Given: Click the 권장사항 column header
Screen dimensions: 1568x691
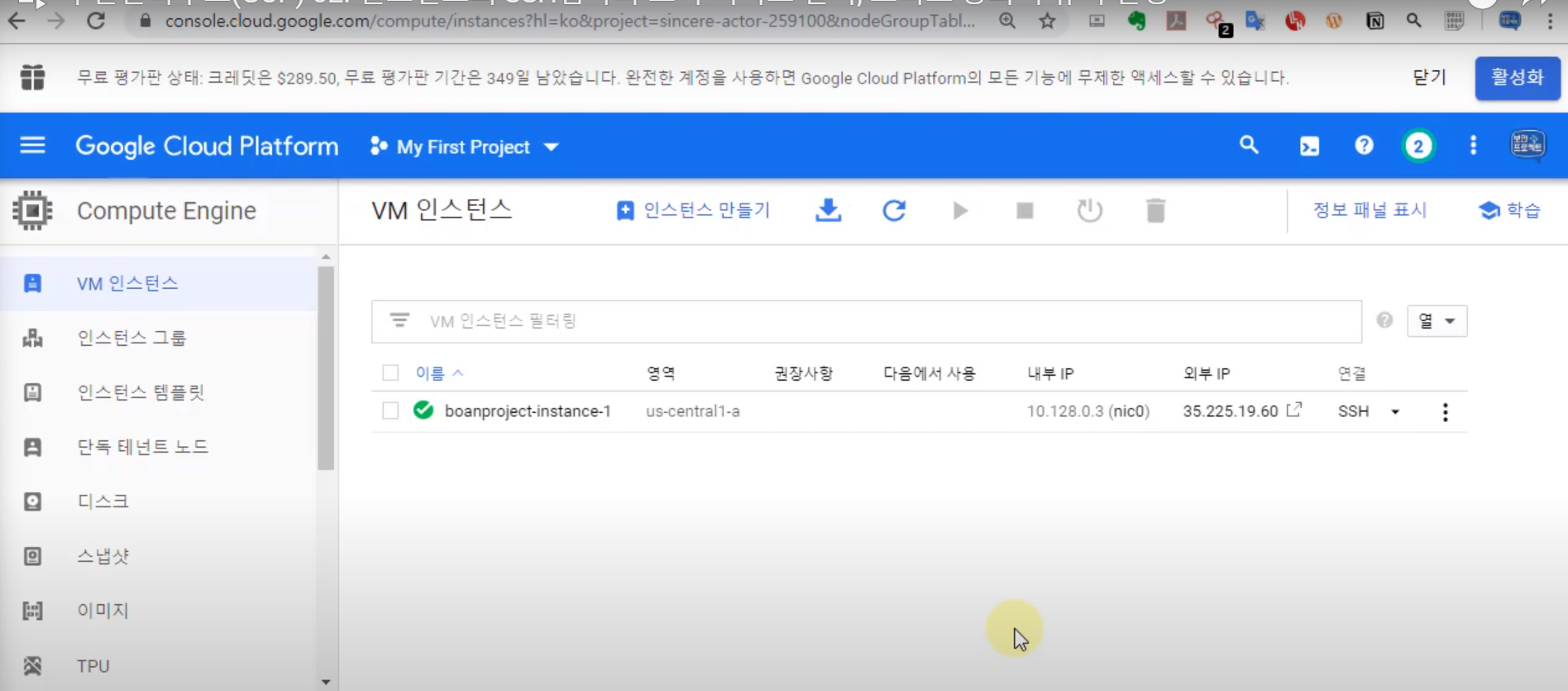Looking at the screenshot, I should click(x=803, y=373).
